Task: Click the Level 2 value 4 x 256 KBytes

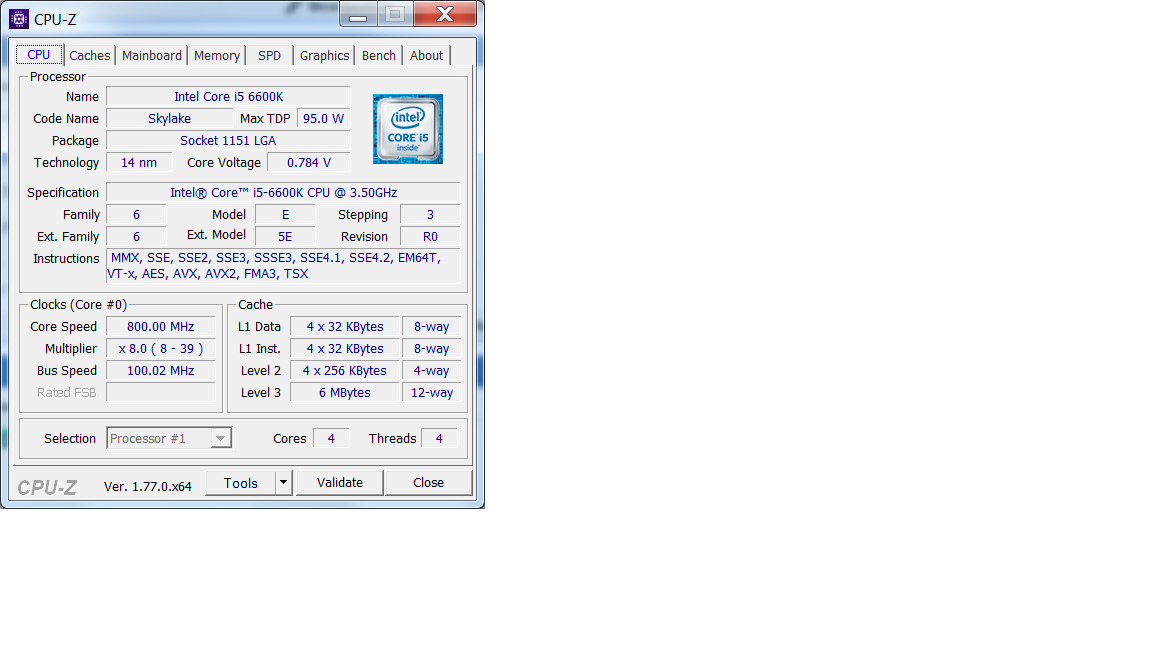Action: pos(345,370)
